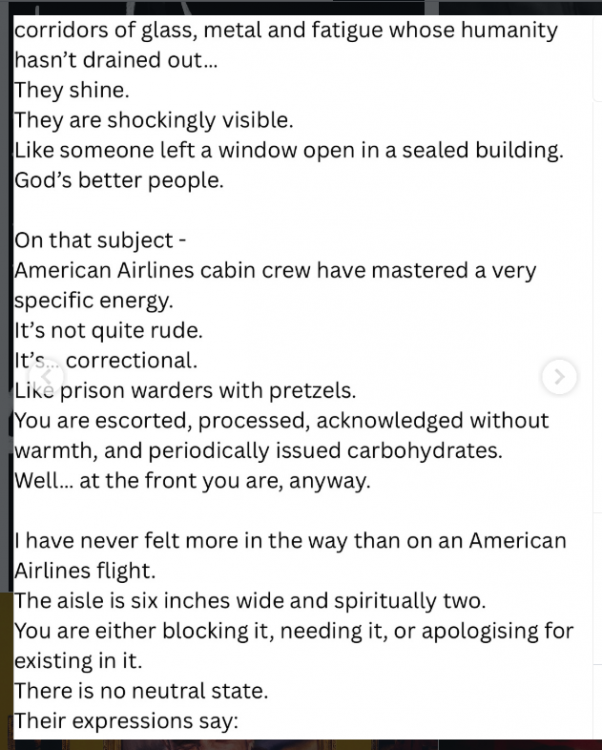The width and height of the screenshot is (602, 750).
Task: Click the line starting "You are escorted, processed"
Action: (282, 420)
